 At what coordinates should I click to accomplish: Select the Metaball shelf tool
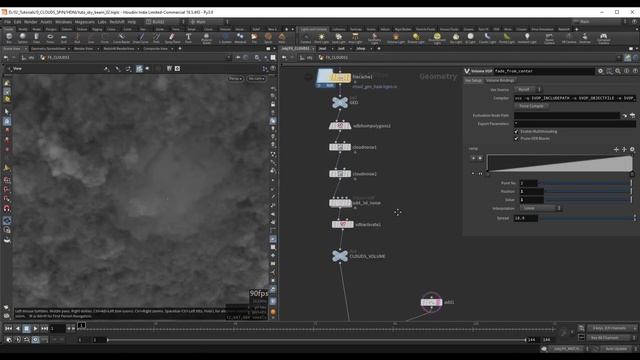pyautogui.click(x=240, y=38)
